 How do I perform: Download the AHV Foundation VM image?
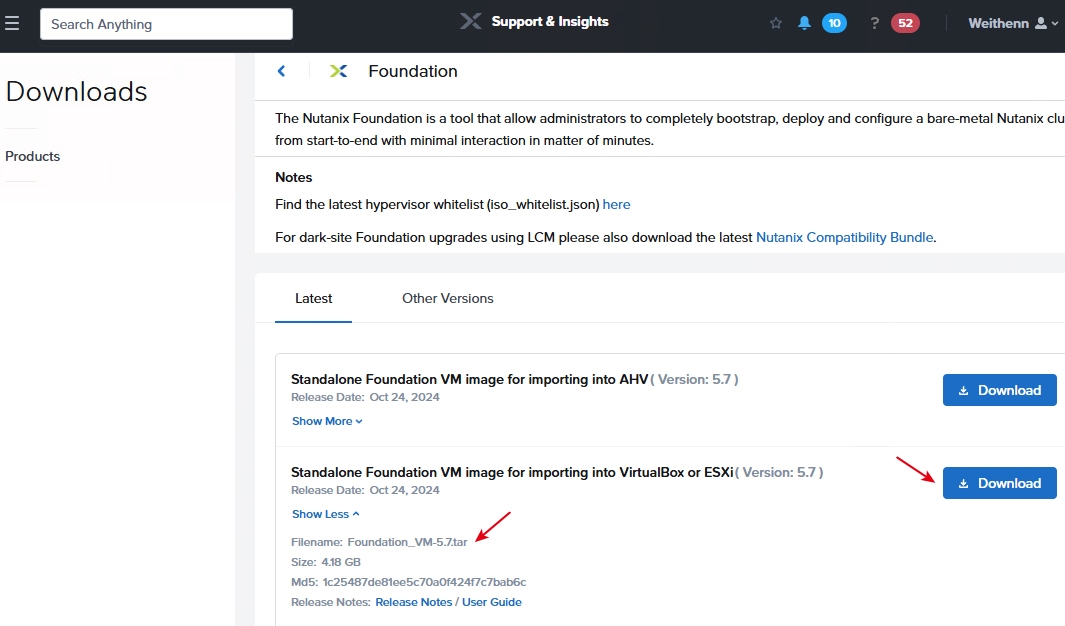tap(1000, 390)
